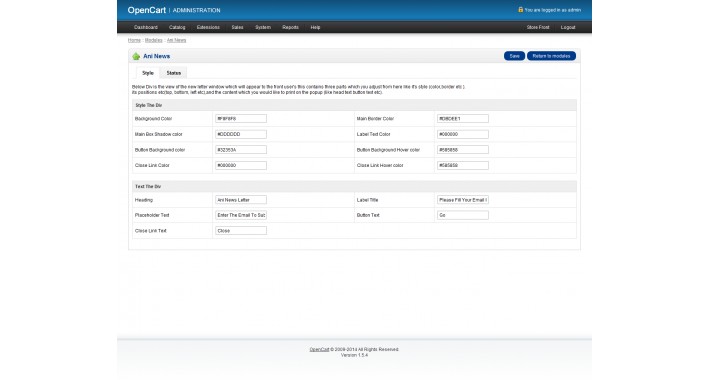710x380 pixels.
Task: Click the Placeholder Text field
Action: (241, 215)
